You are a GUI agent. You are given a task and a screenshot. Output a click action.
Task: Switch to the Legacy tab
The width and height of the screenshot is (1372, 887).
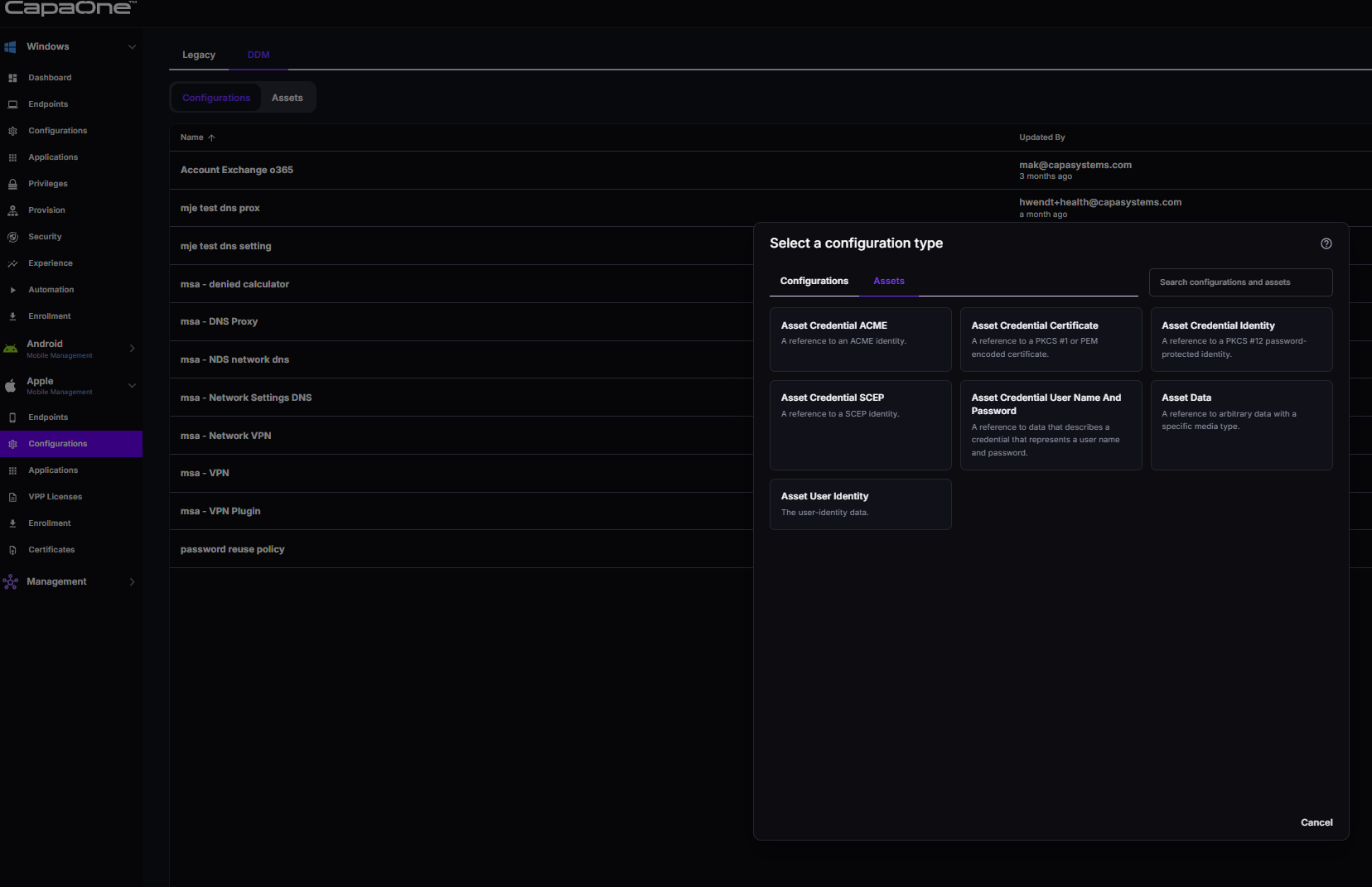199,55
